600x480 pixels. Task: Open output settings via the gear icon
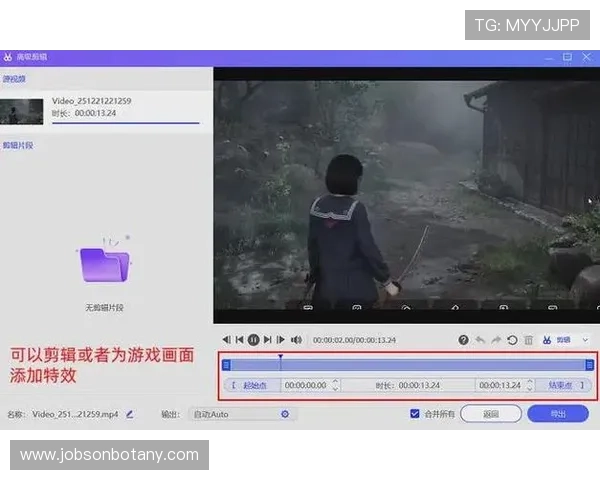285,414
